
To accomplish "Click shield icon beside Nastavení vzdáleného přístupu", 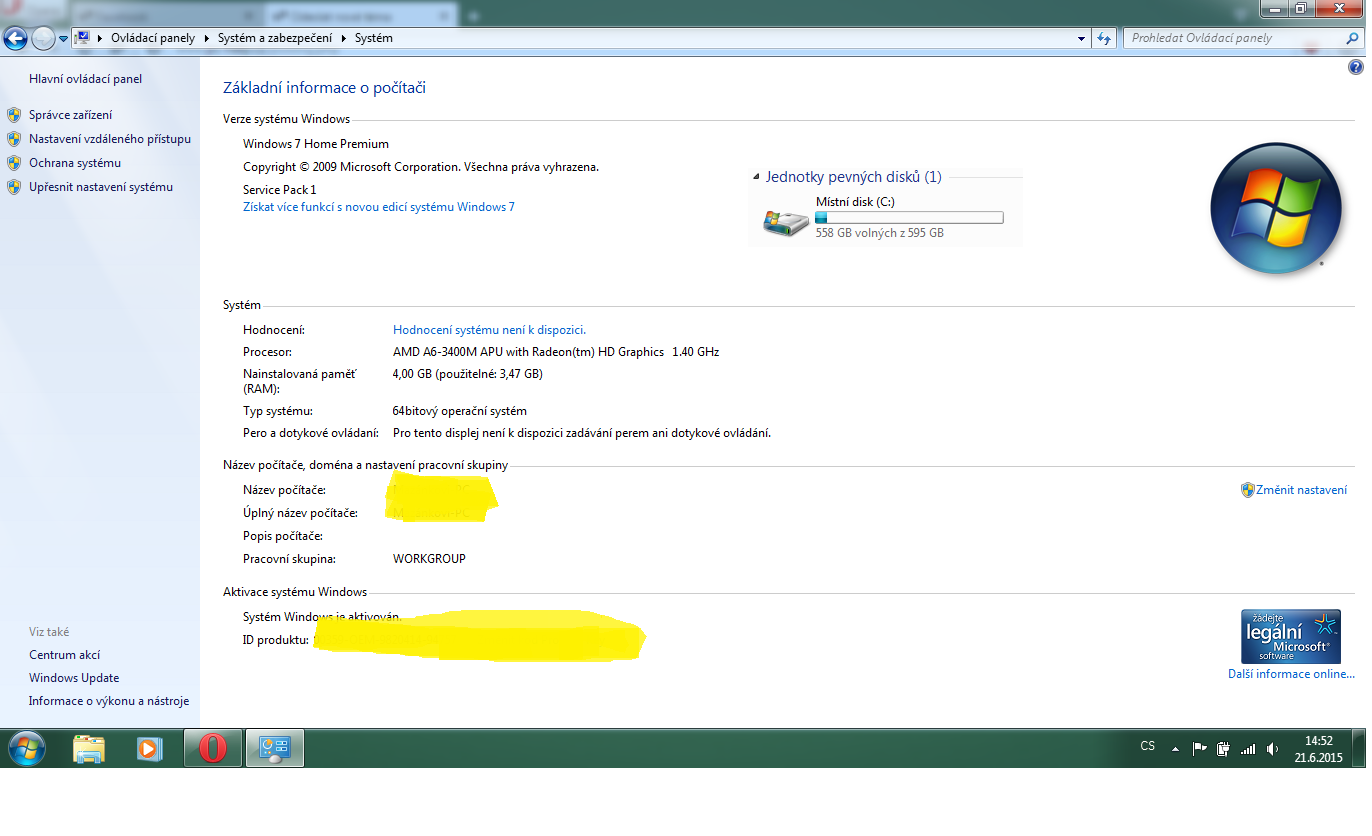I will coord(14,139).
